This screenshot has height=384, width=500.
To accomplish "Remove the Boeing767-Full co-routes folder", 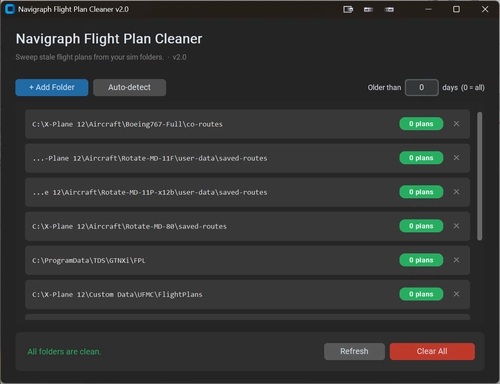I will (x=456, y=124).
